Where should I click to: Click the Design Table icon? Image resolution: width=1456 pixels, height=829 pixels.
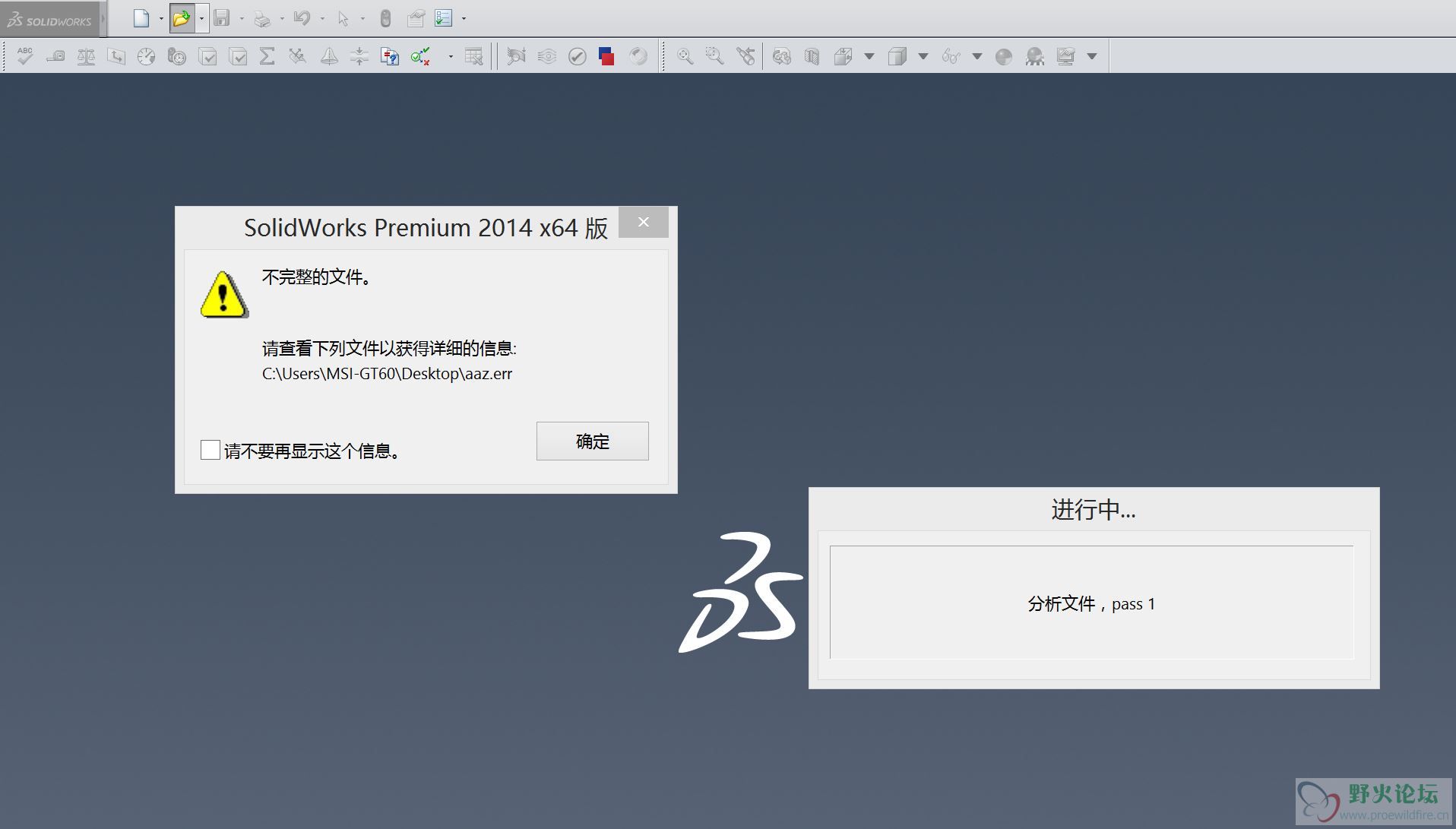coord(473,56)
